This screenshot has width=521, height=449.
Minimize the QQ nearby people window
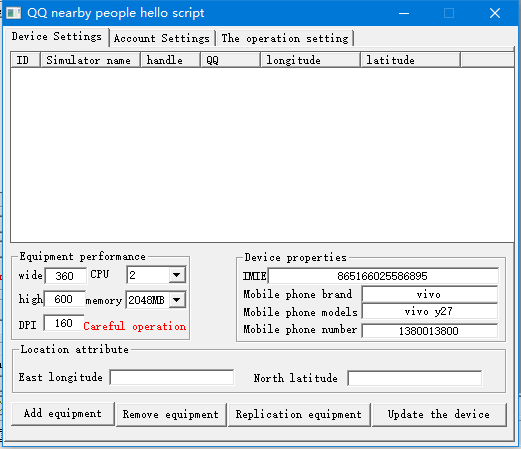[x=404, y=13]
